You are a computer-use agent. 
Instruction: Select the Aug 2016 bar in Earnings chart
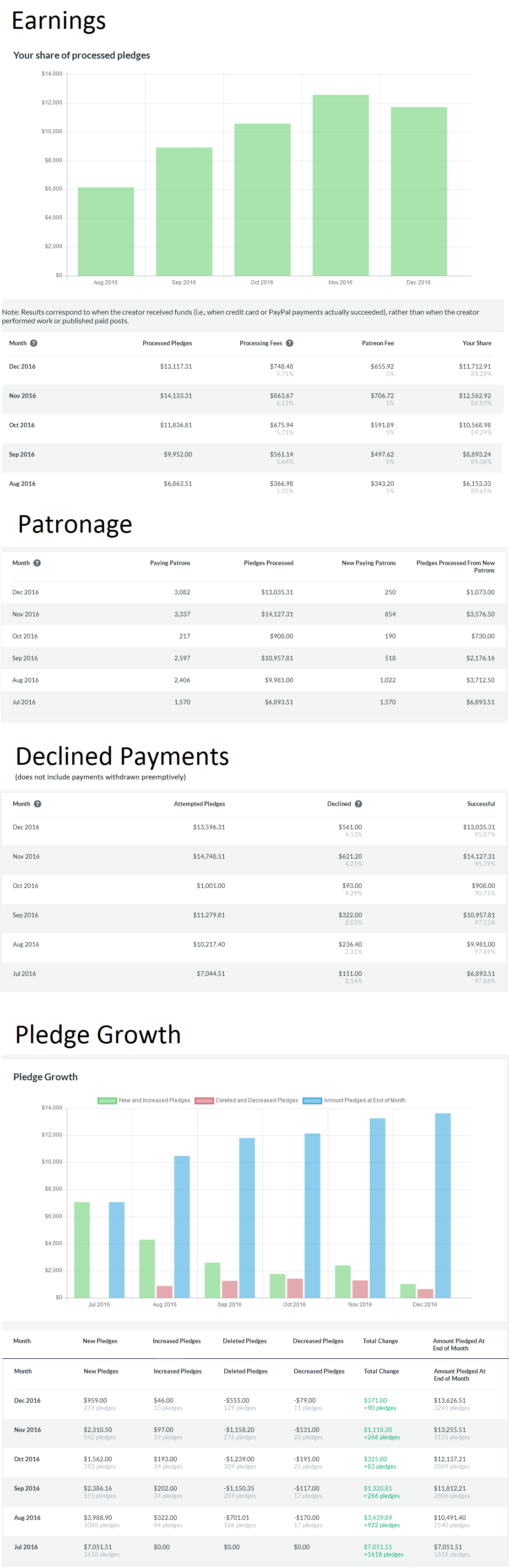point(106,231)
